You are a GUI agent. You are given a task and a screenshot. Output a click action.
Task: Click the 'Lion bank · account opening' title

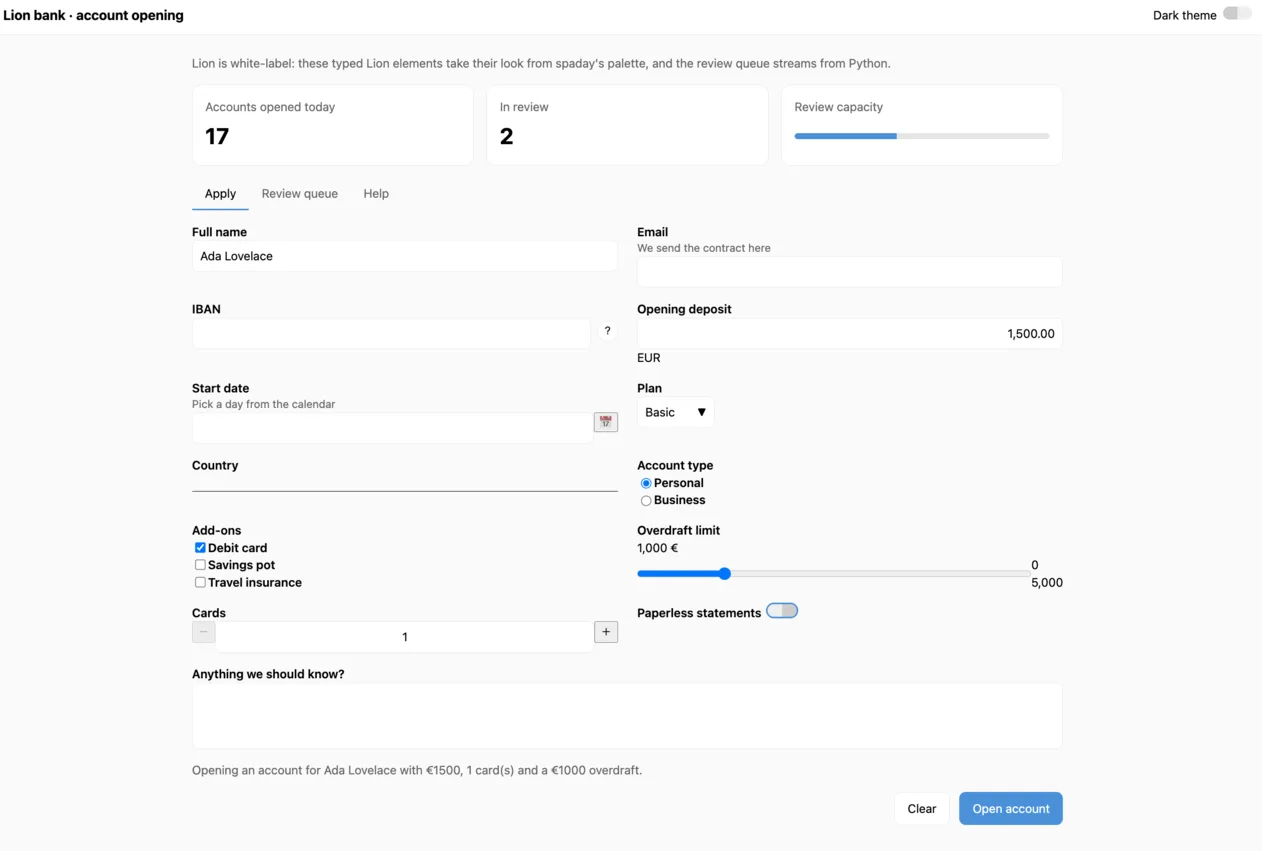(x=94, y=15)
